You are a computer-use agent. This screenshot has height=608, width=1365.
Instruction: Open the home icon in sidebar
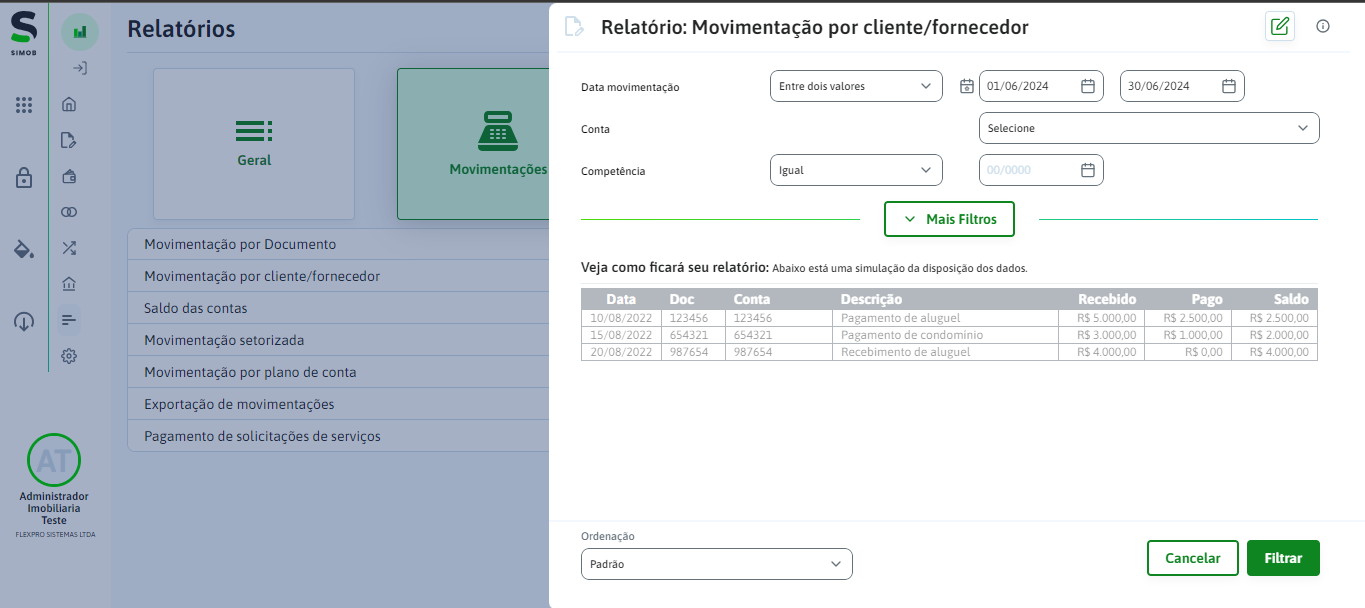[69, 104]
